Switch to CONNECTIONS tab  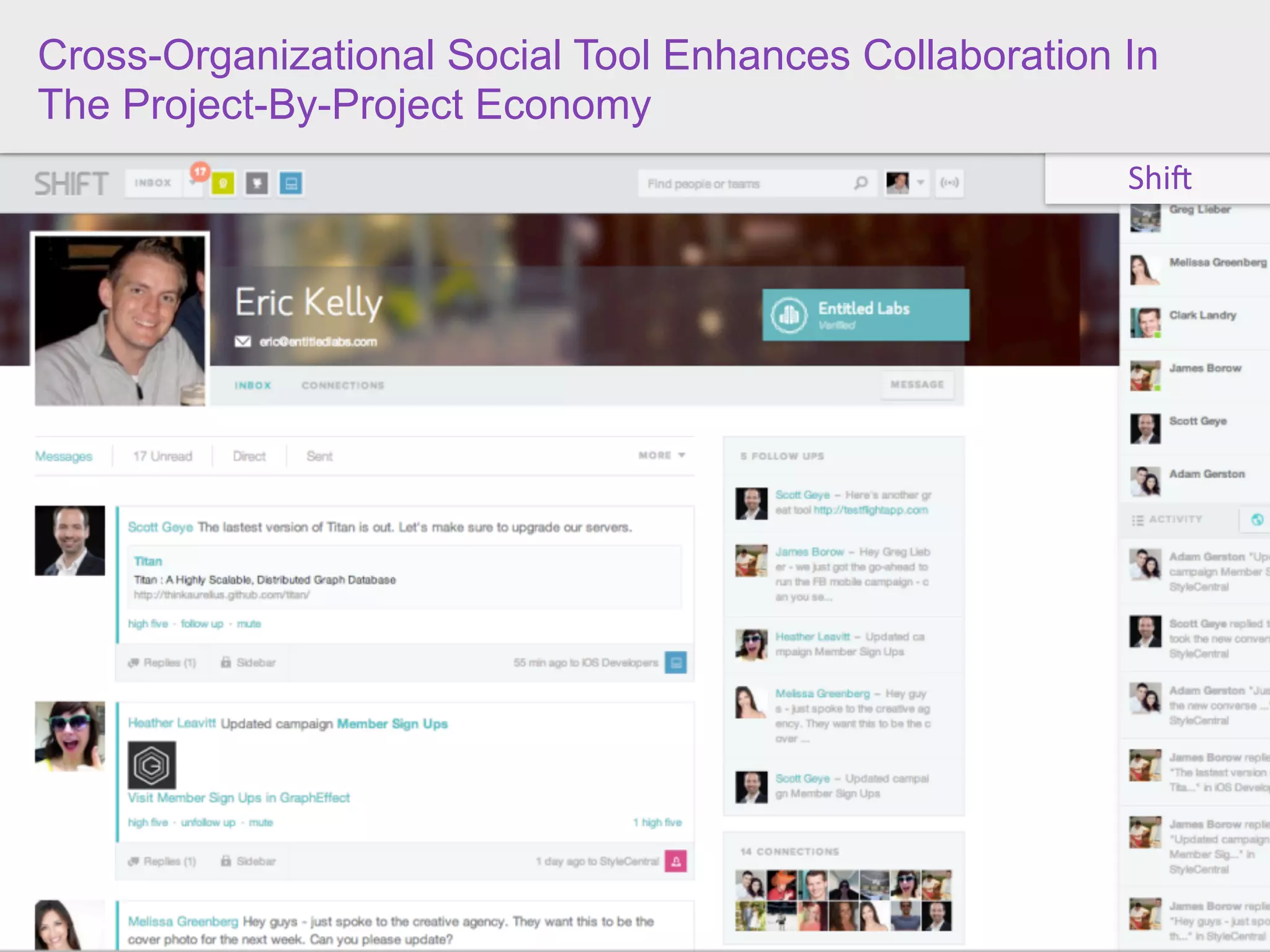(343, 386)
